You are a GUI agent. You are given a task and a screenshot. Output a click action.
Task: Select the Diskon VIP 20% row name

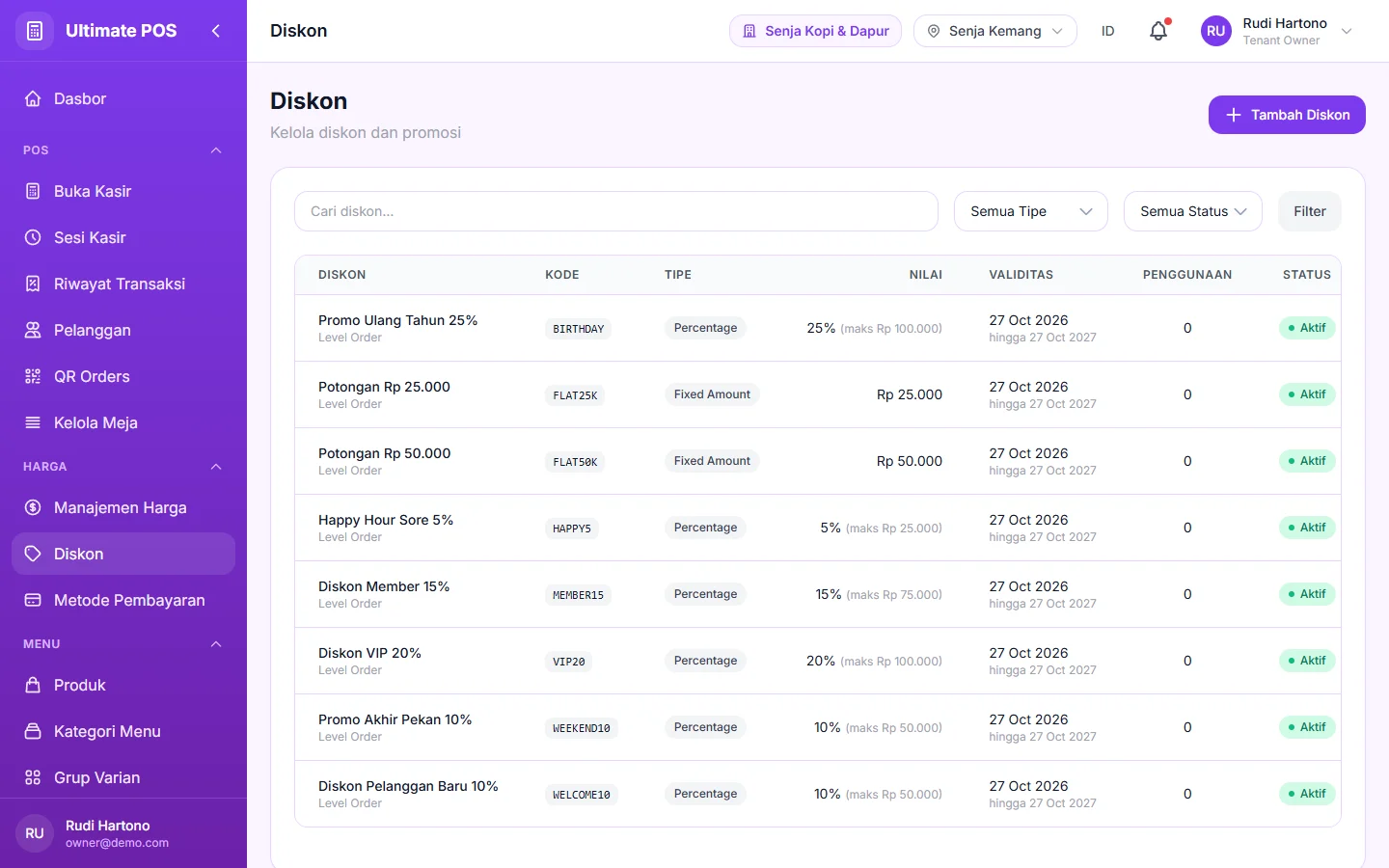(369, 653)
